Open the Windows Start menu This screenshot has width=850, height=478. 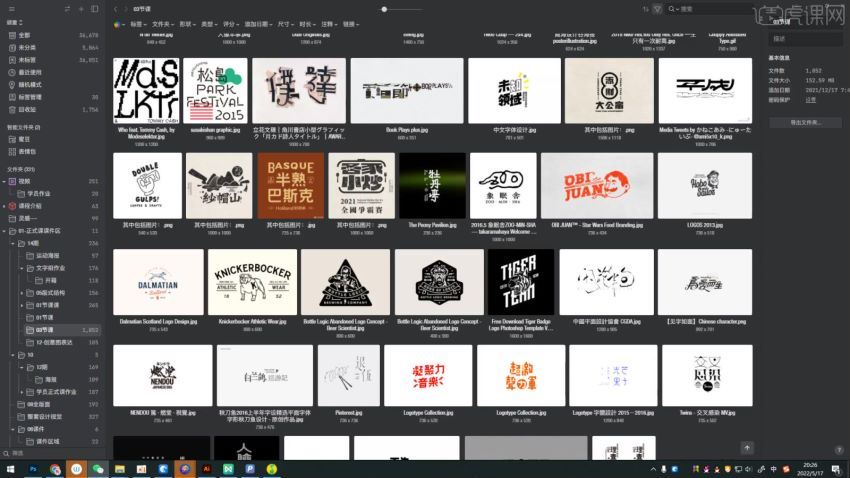click(10, 469)
